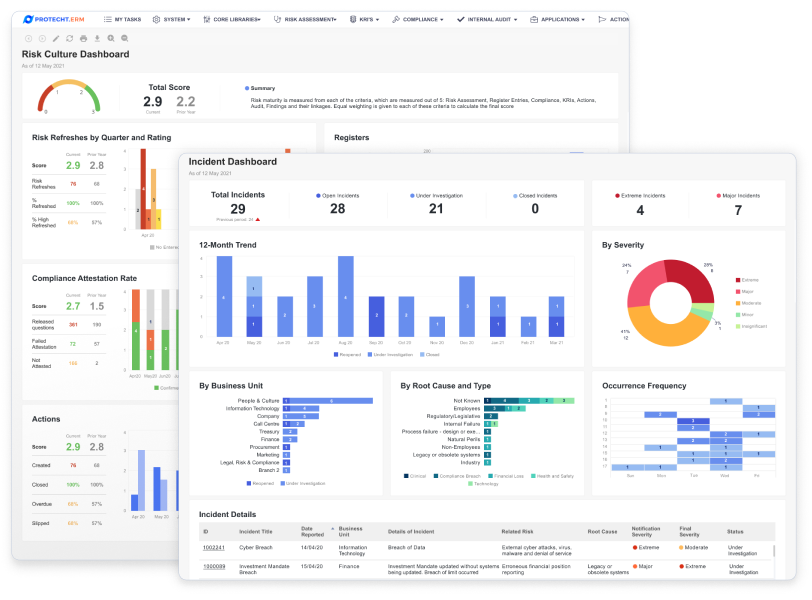Select the edit pencil tool
The width and height of the screenshot is (812, 600).
[56, 38]
